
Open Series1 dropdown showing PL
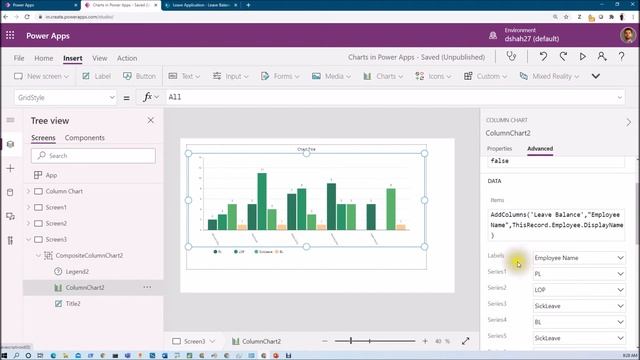[x=579, y=274]
